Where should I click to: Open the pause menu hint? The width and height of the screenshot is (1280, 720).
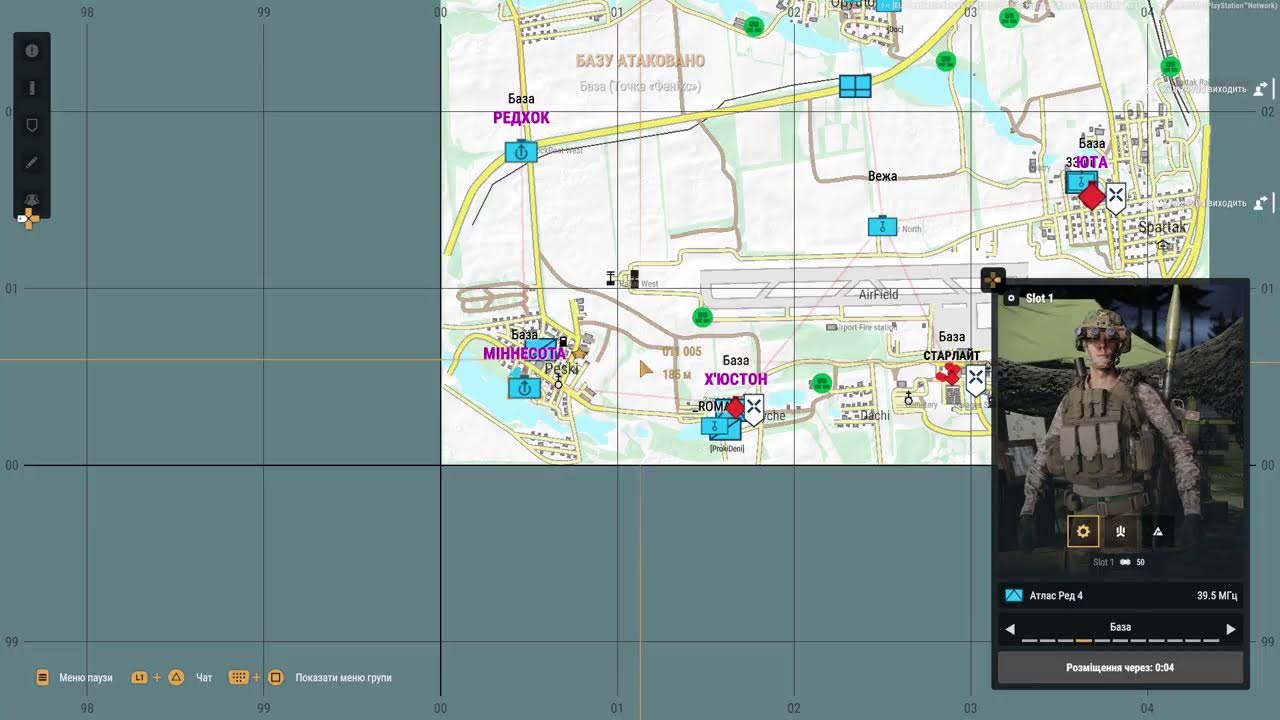click(x=74, y=678)
